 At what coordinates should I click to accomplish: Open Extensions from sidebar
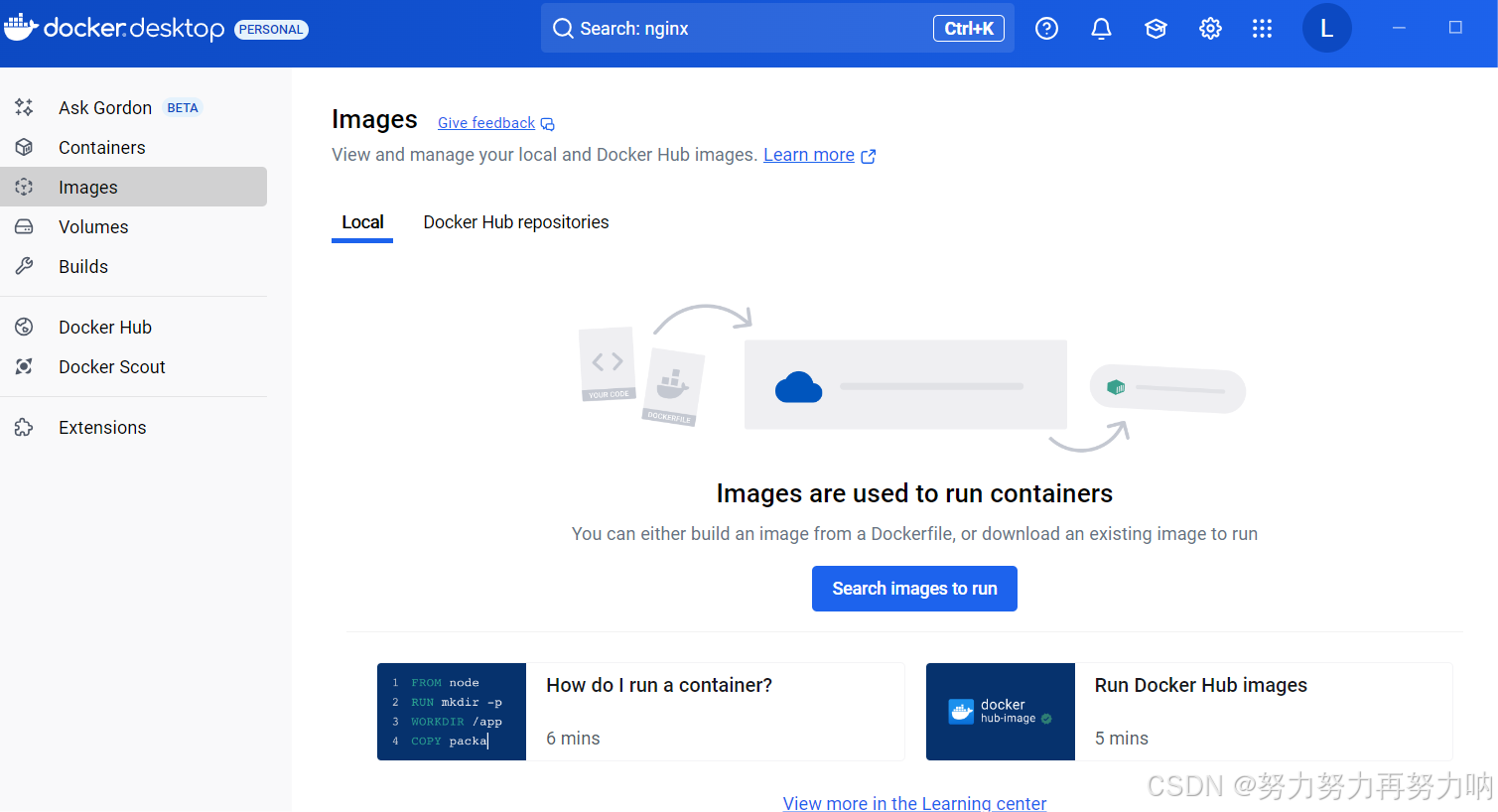tap(134, 427)
